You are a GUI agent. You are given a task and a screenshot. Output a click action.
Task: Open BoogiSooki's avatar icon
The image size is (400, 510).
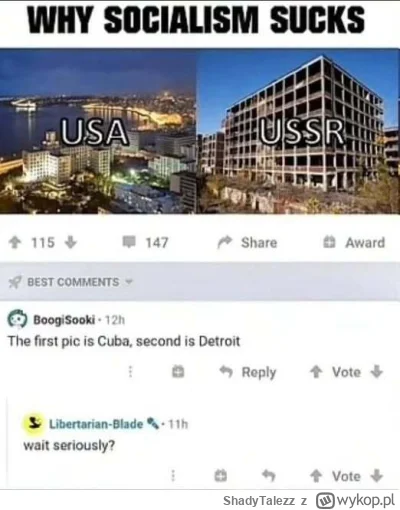pyautogui.click(x=17, y=319)
